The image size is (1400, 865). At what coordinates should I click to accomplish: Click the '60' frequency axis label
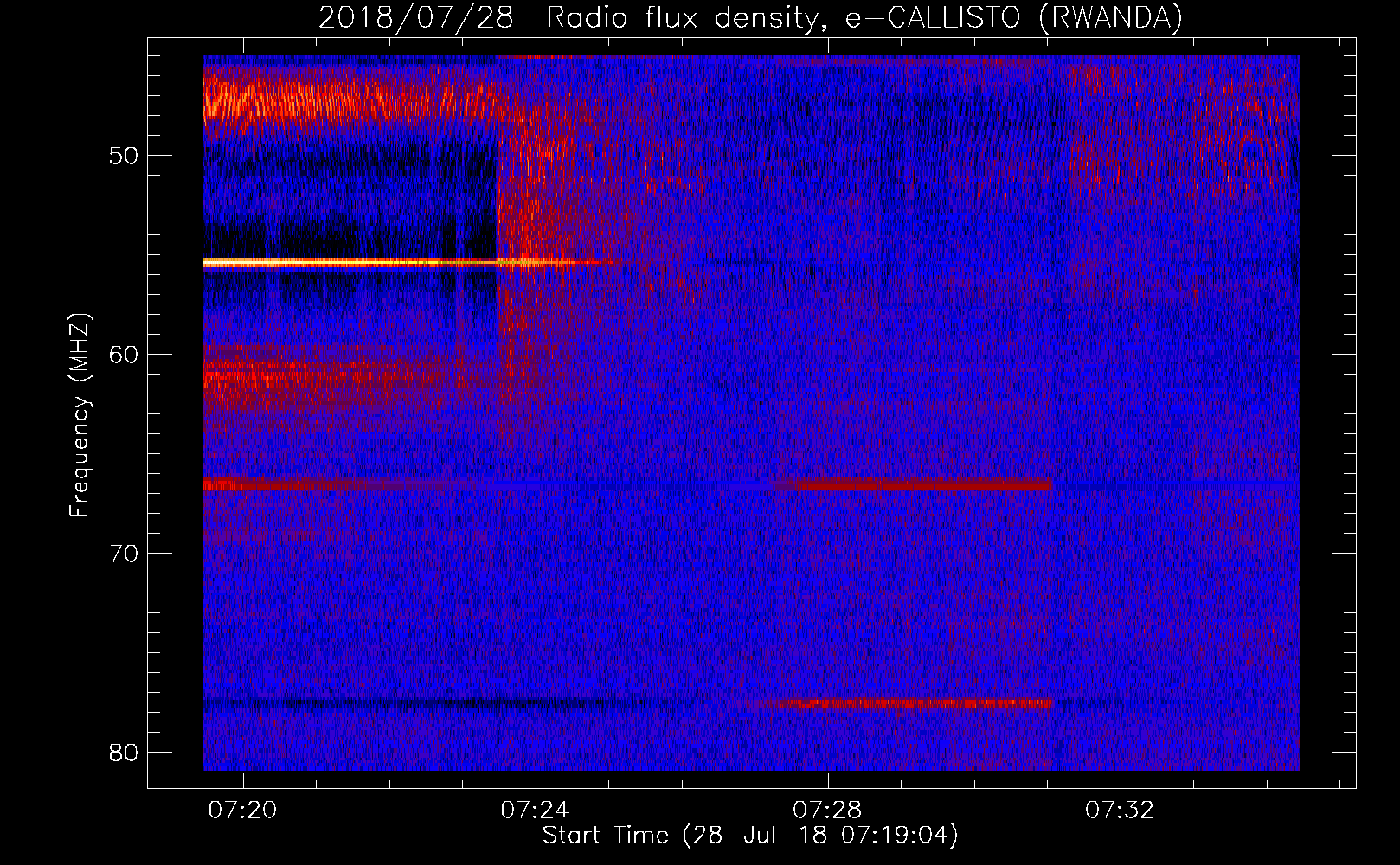125,355
